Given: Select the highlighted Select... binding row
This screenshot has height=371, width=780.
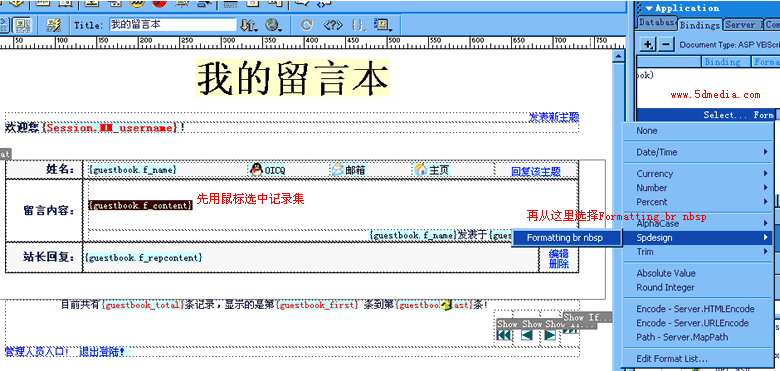Looking at the screenshot, I should tap(705, 115).
